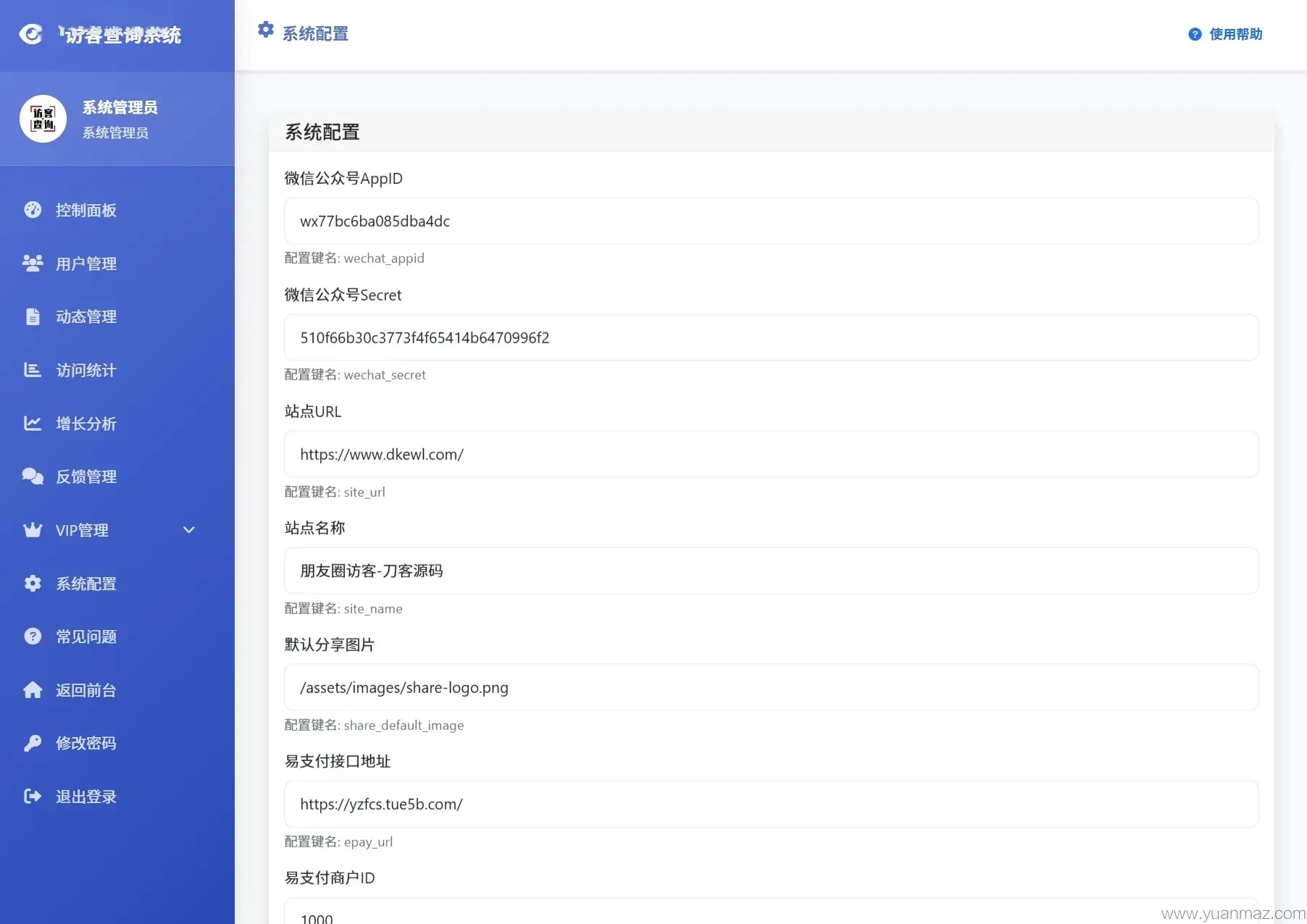
Task: Click the 站点名称 input field
Action: (x=772, y=571)
